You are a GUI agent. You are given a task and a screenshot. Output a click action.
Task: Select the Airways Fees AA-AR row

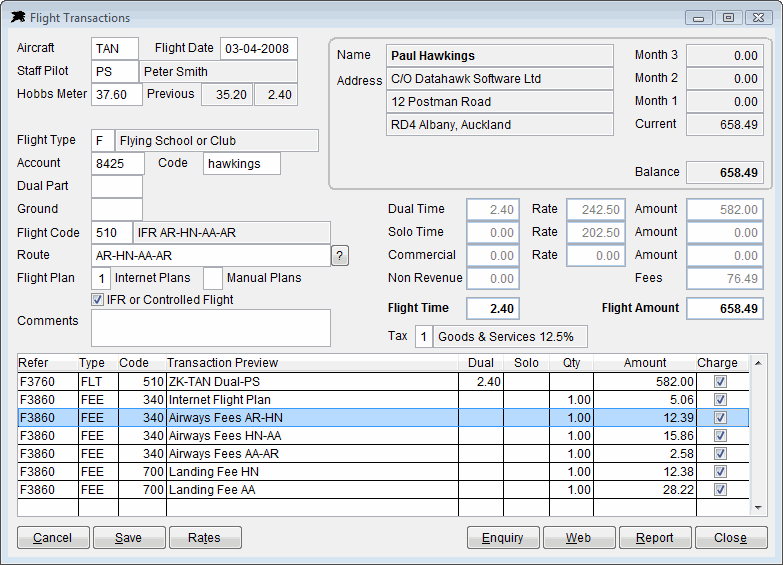(383, 454)
